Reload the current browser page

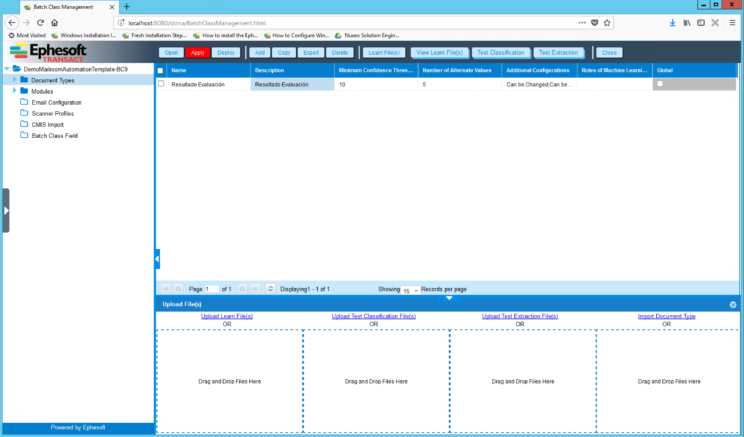pyautogui.click(x=40, y=22)
